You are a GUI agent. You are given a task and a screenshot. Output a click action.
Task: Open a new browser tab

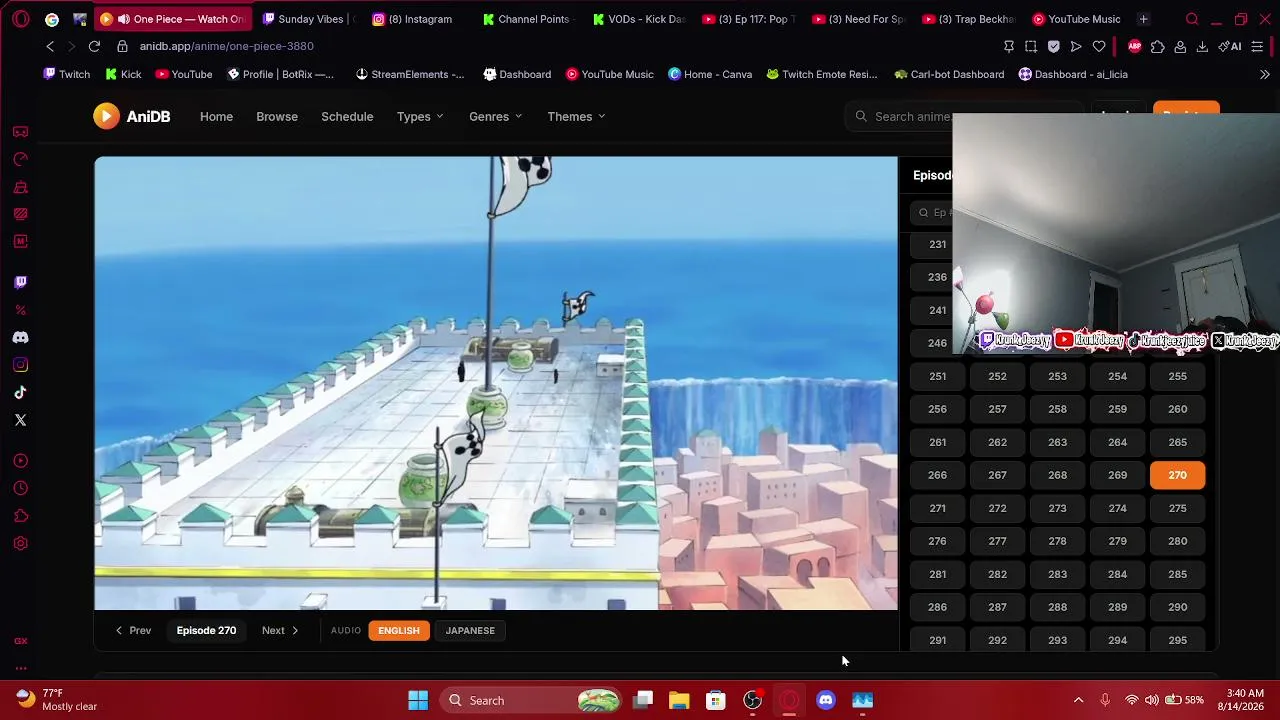pos(1143,19)
